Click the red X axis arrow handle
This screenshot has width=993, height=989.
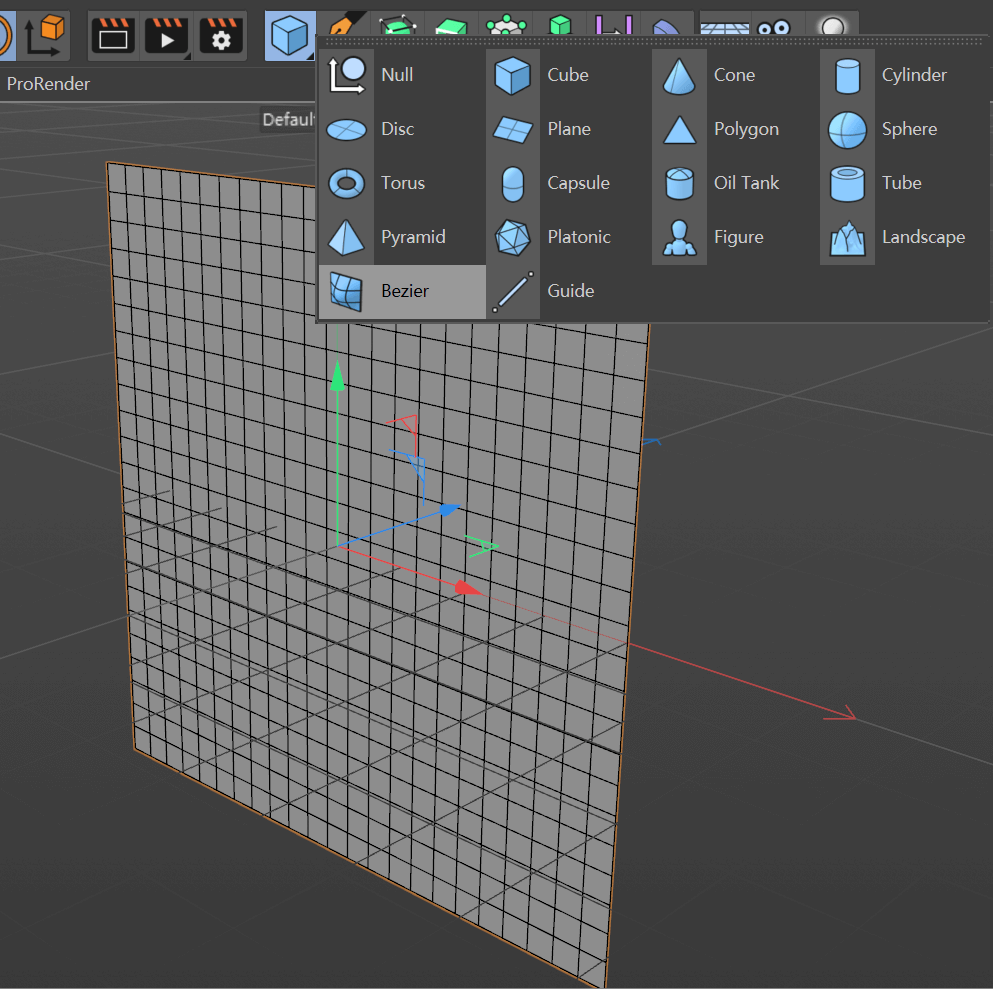468,588
